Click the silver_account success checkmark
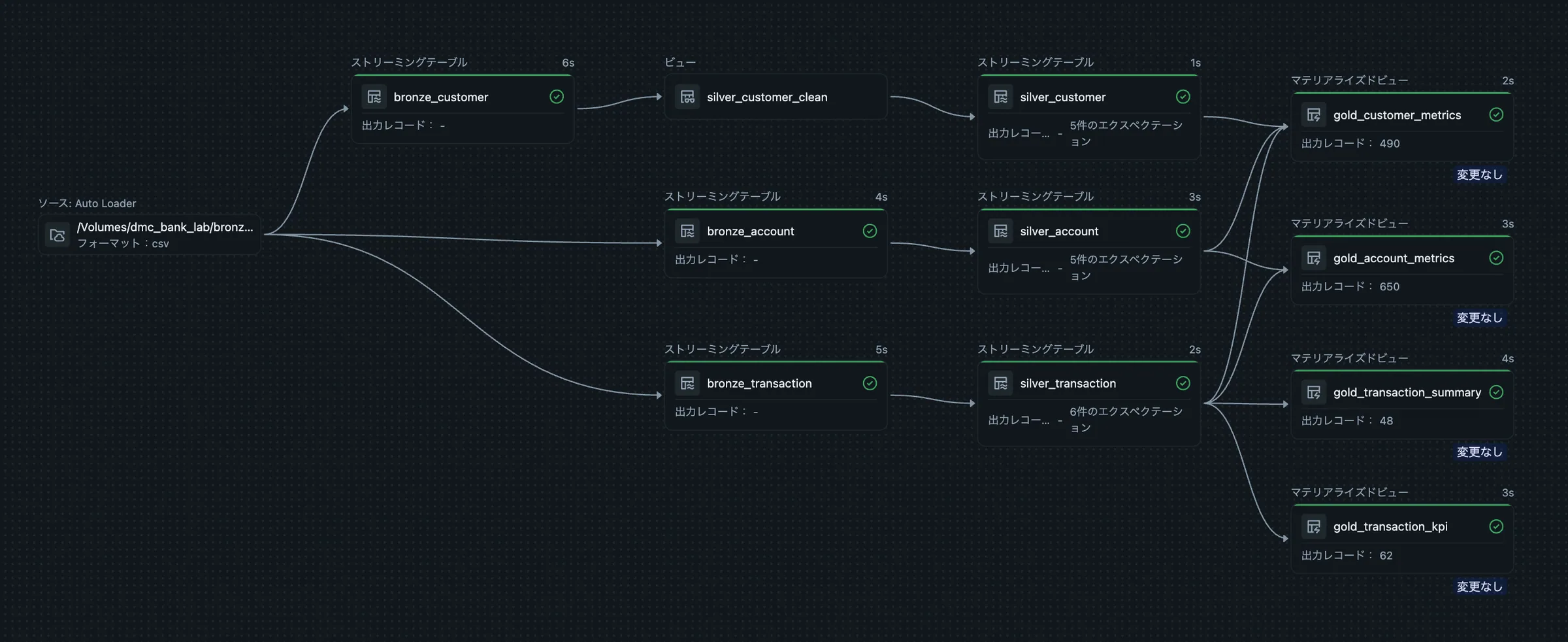 coord(1183,231)
